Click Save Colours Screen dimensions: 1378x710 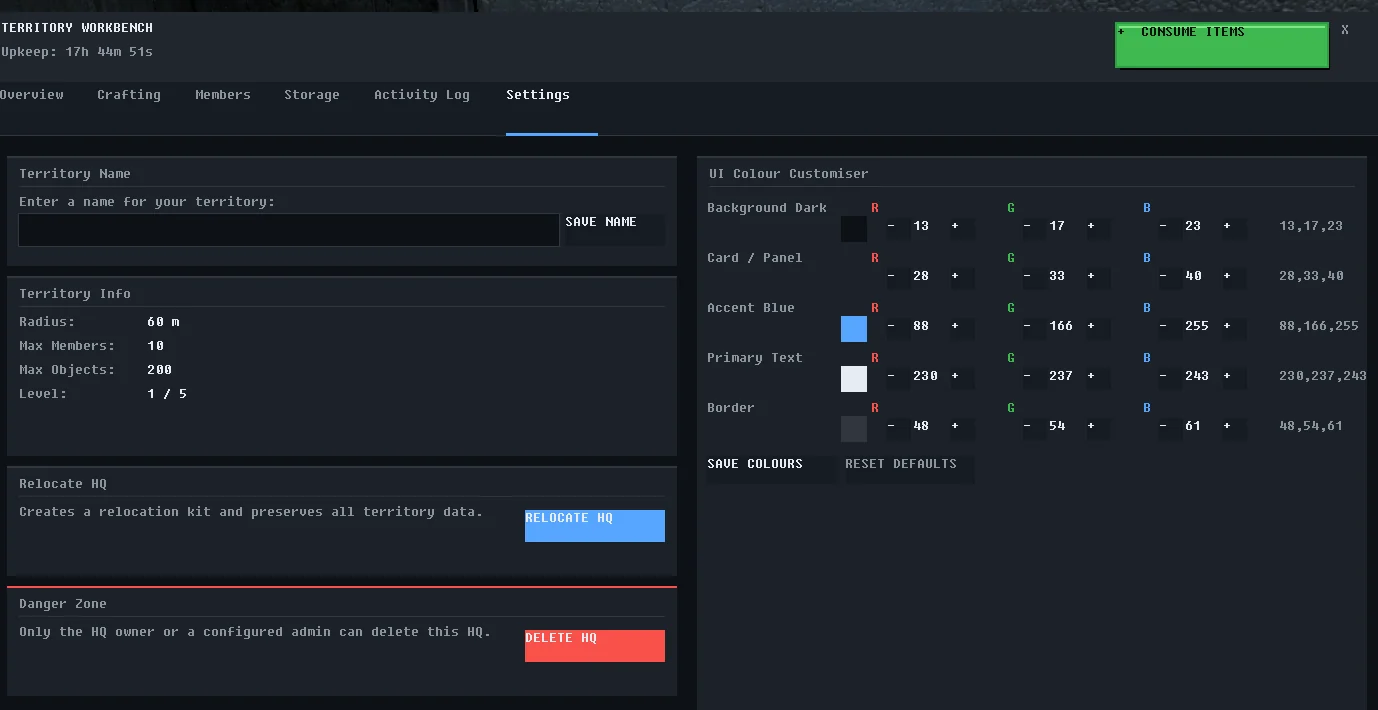point(772,468)
